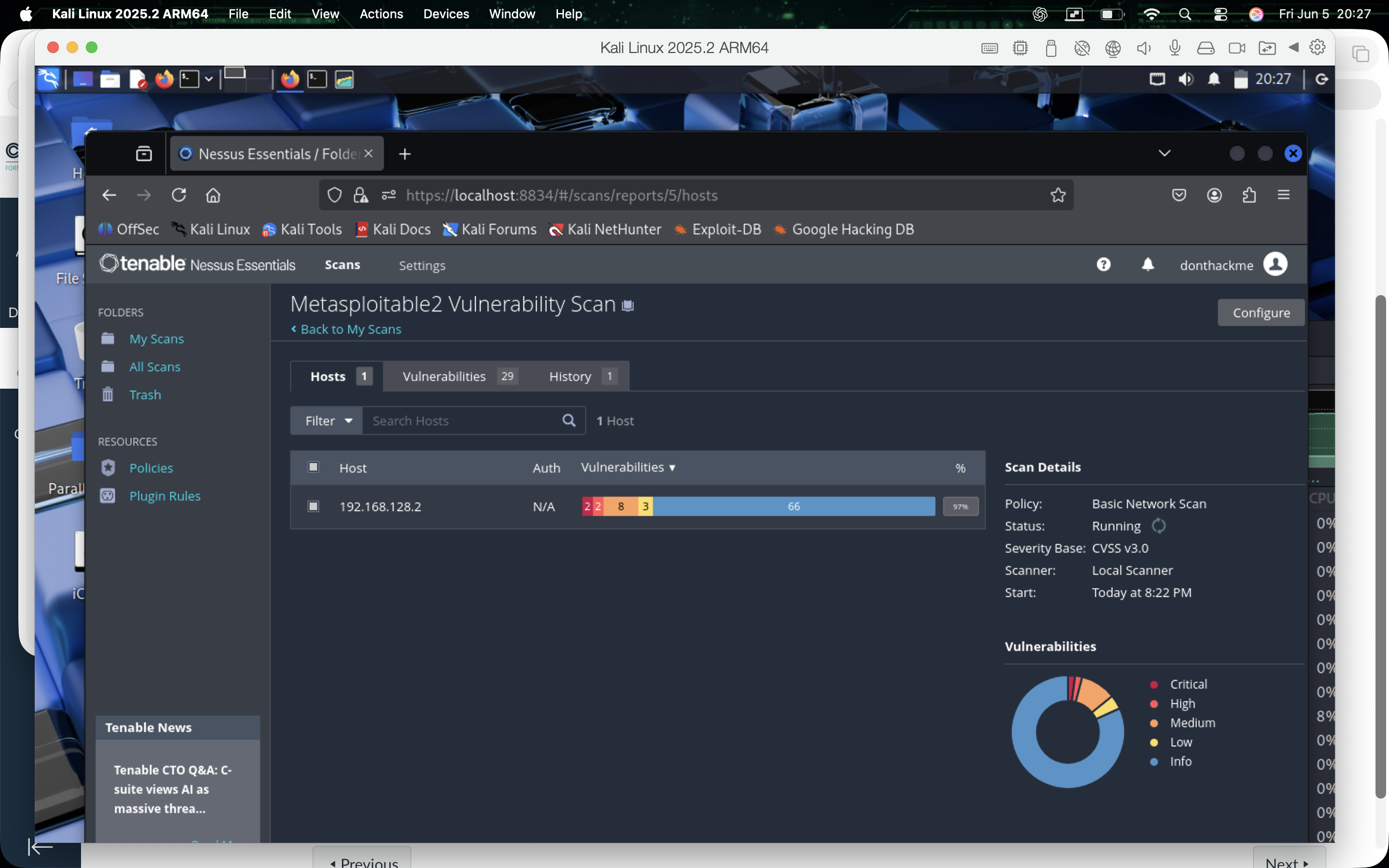Open the Firefox extensions puzzle icon
Image resolution: width=1389 pixels, height=868 pixels.
point(1249,195)
